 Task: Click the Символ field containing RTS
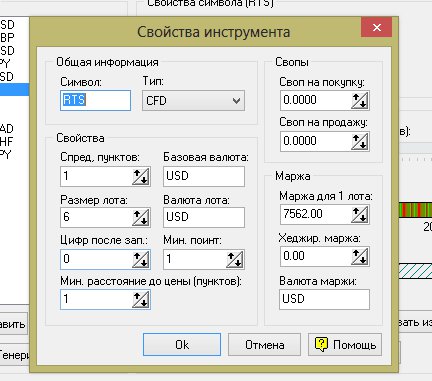(x=95, y=100)
